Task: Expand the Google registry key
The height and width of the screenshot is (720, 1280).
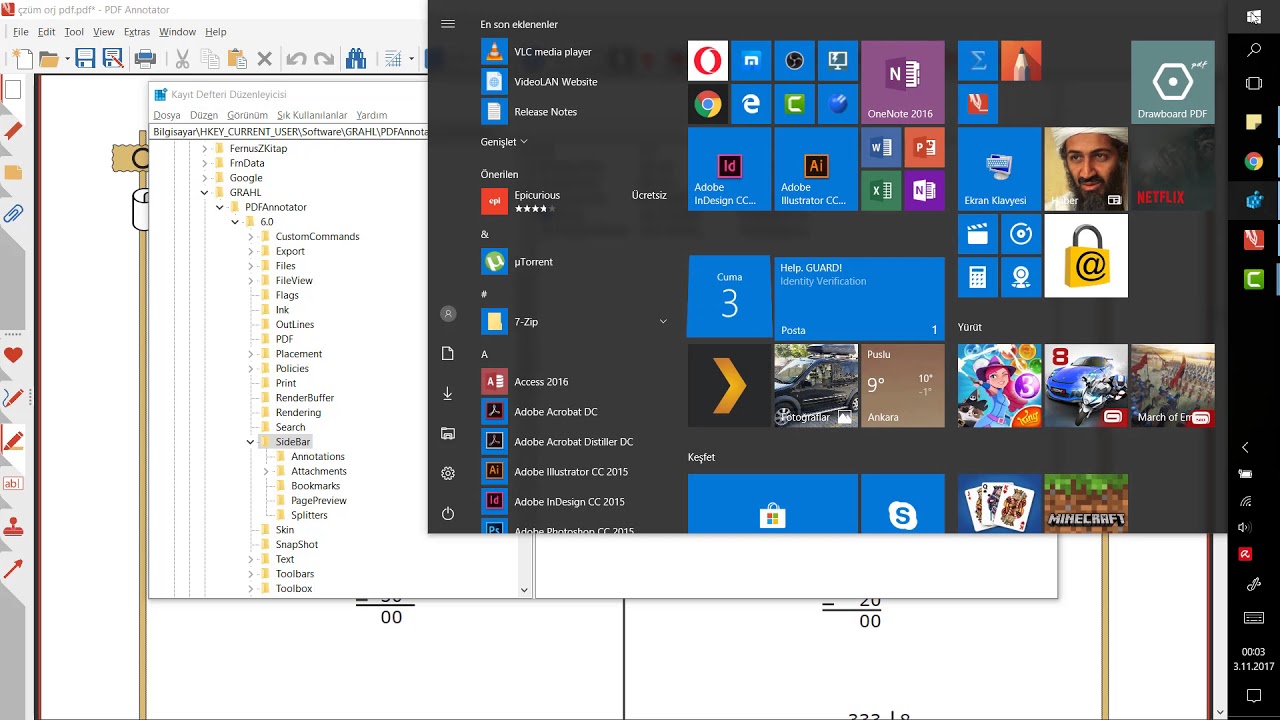Action: pyautogui.click(x=205, y=178)
